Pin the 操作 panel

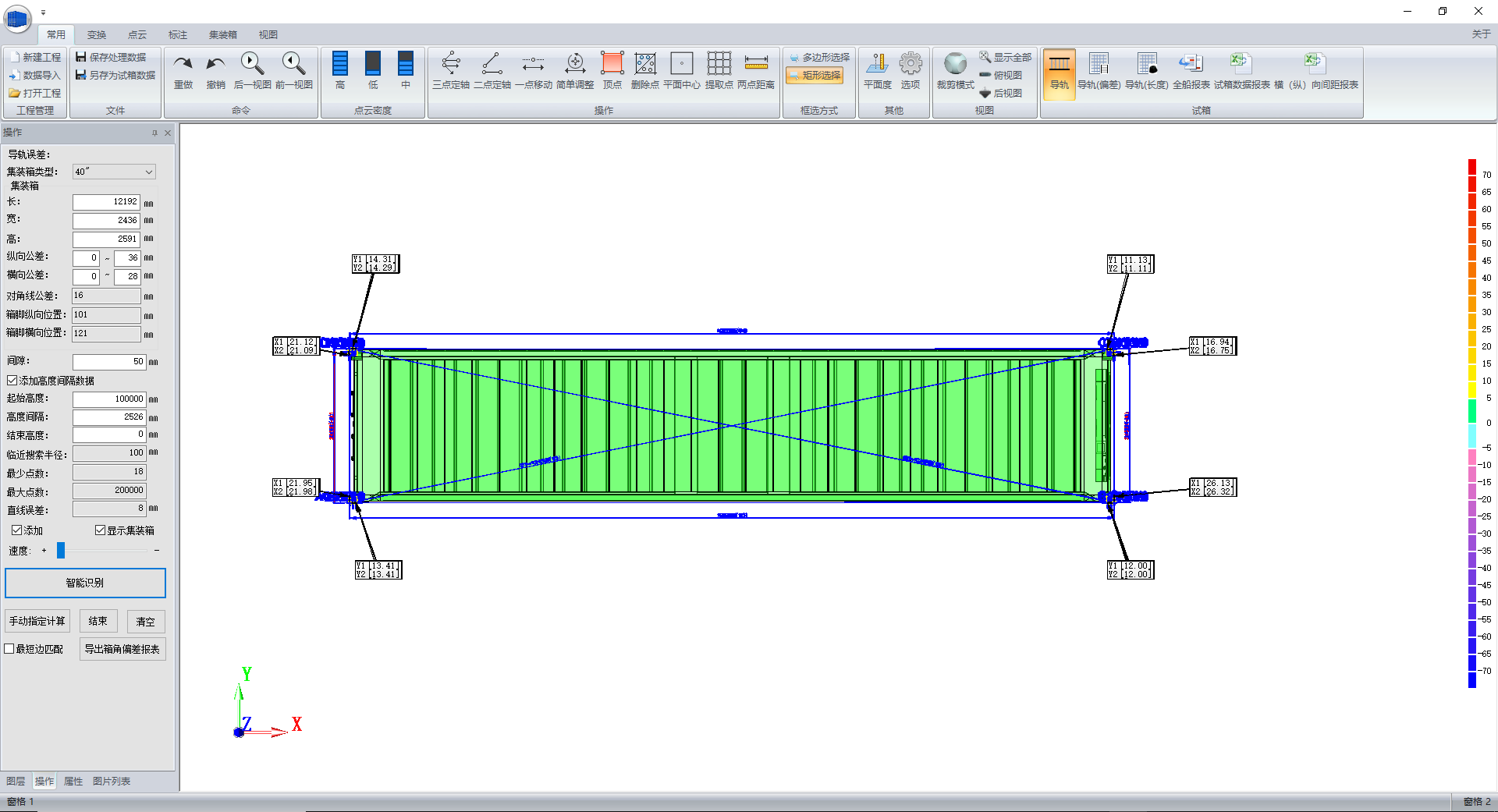tap(154, 133)
